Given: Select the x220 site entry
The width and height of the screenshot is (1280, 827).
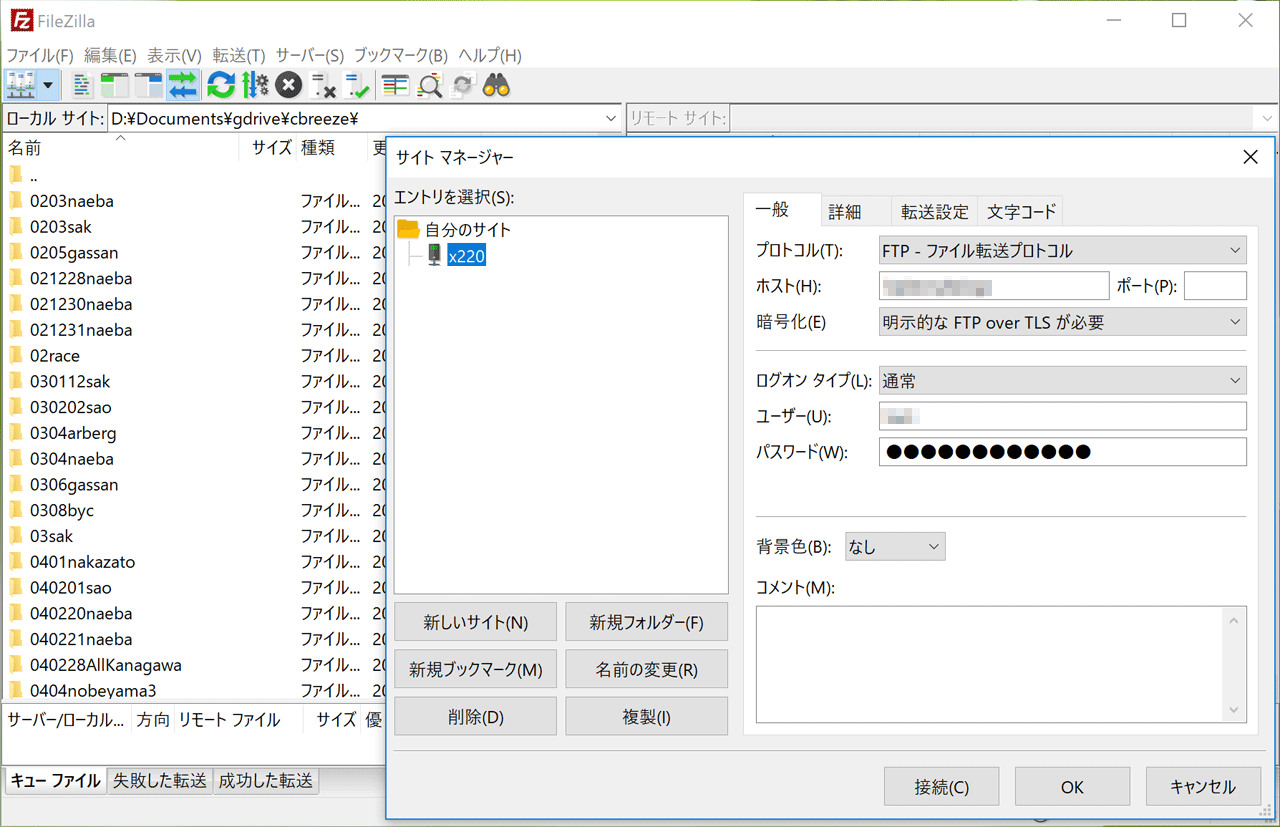Looking at the screenshot, I should point(466,256).
